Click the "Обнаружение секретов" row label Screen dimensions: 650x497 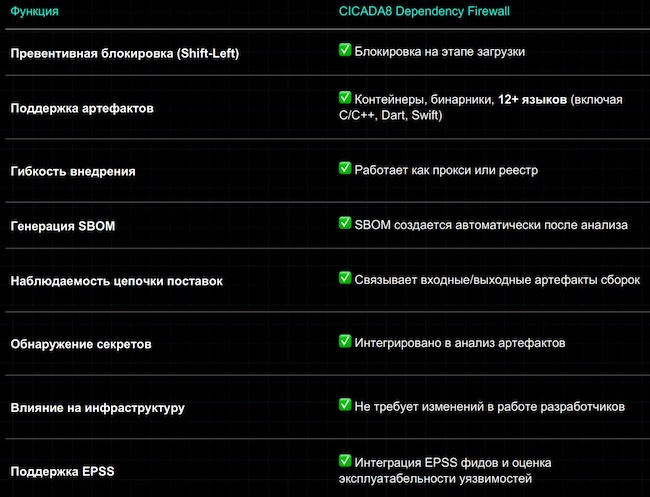[79, 344]
